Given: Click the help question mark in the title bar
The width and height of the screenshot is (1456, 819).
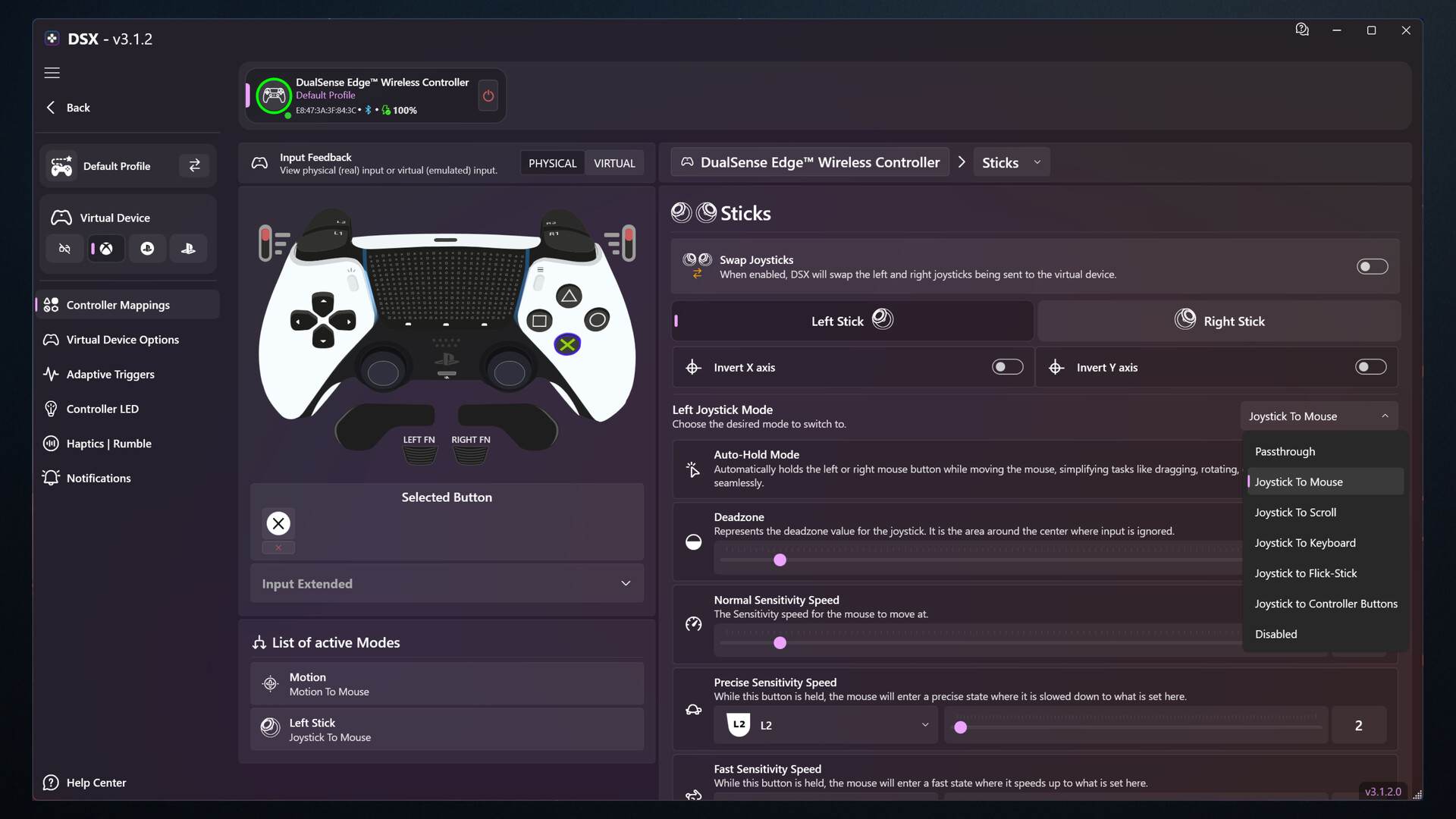Looking at the screenshot, I should [1302, 30].
